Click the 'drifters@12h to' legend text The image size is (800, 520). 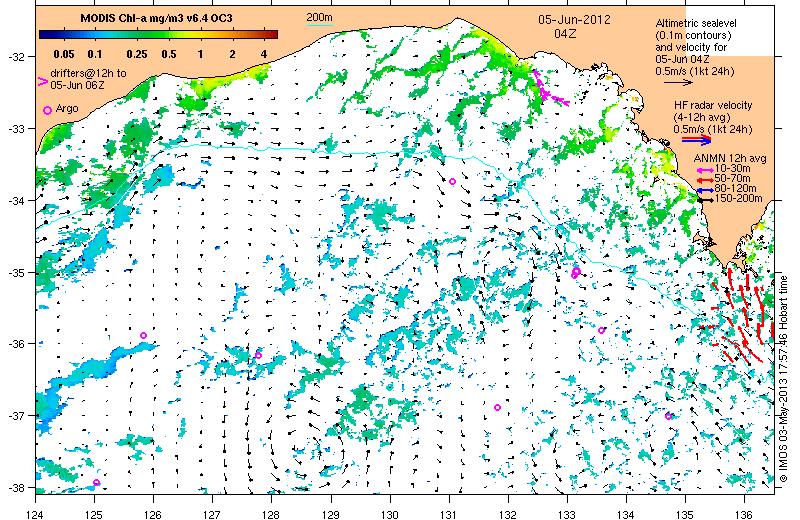[88, 73]
